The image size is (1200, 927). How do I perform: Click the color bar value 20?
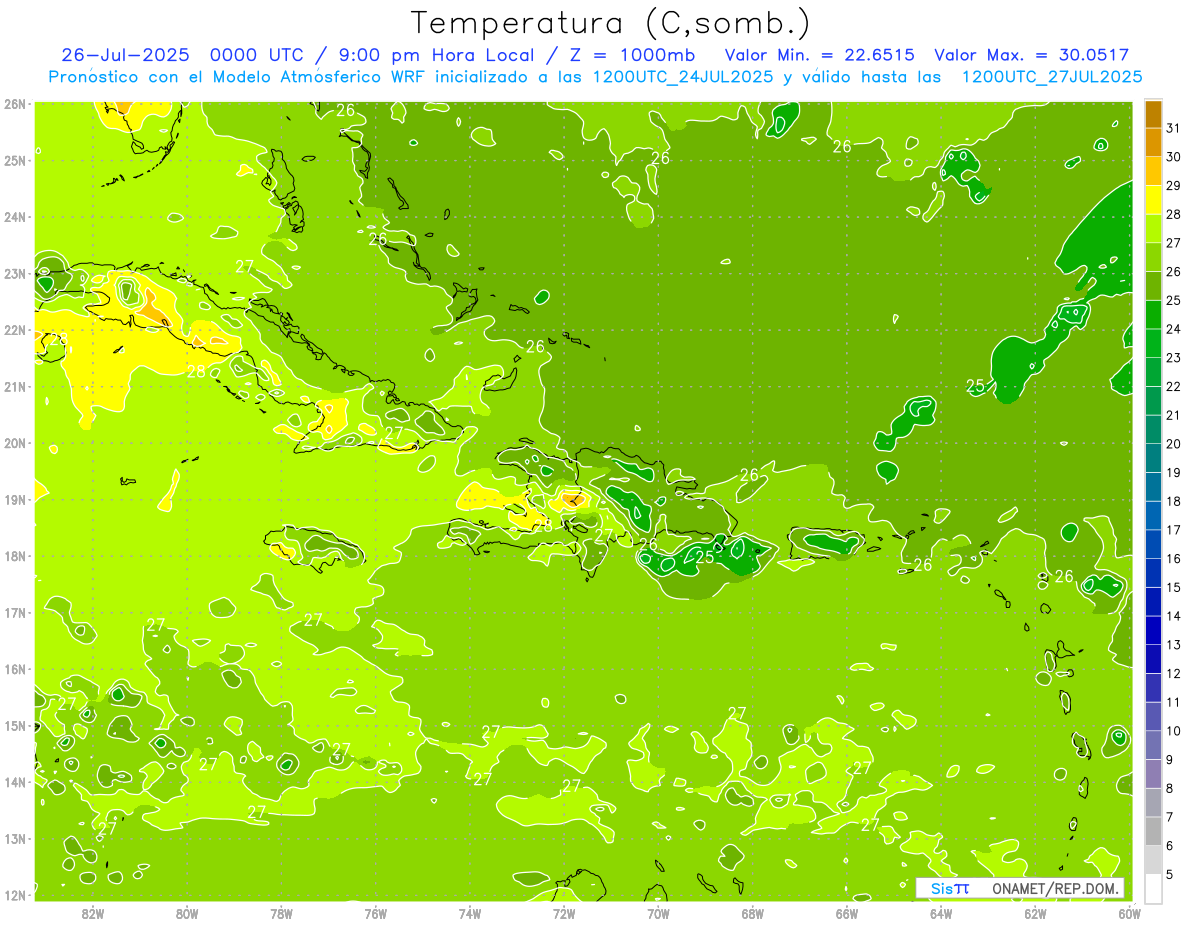coord(1173,444)
